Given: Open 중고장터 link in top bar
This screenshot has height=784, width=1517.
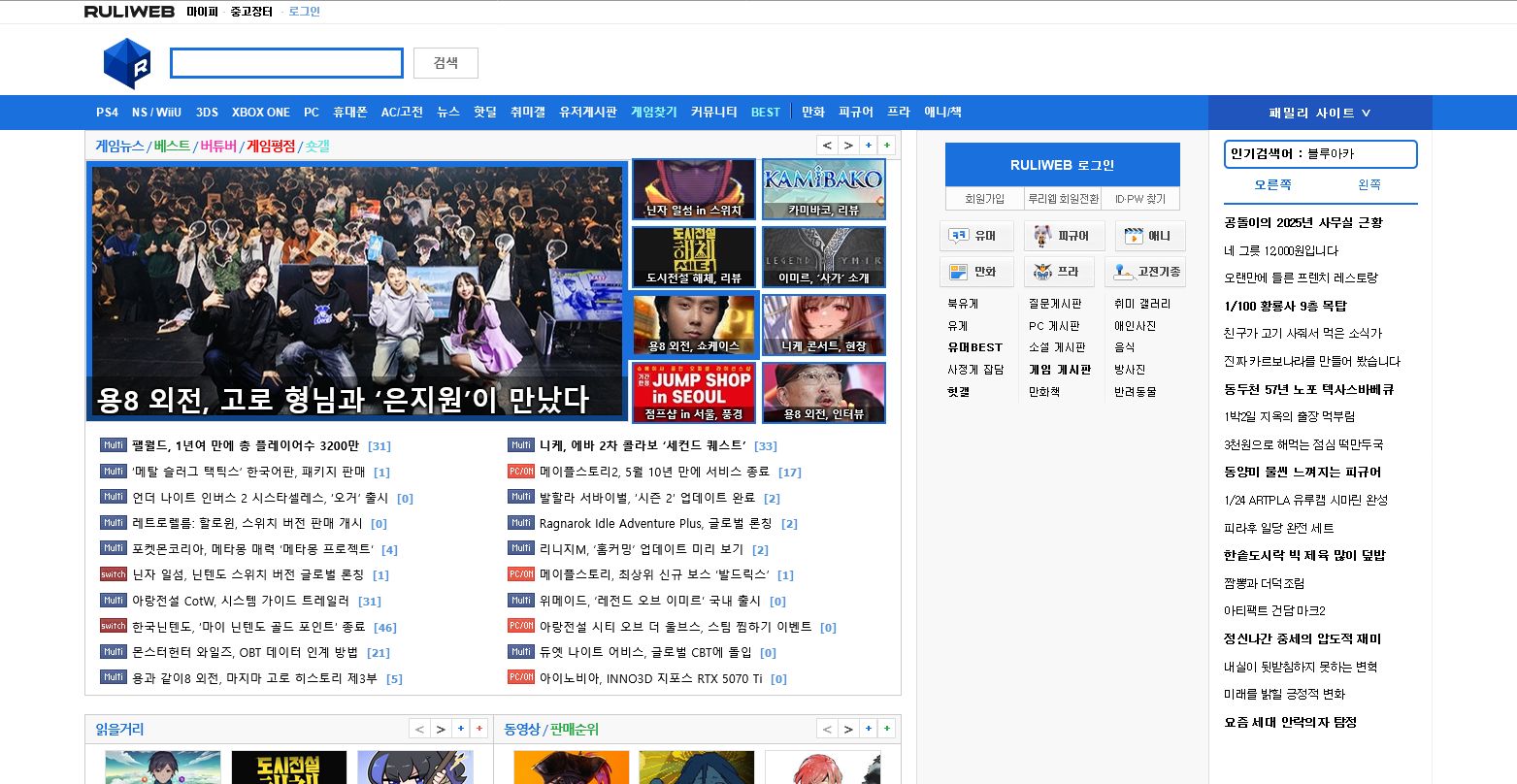Looking at the screenshot, I should (251, 12).
